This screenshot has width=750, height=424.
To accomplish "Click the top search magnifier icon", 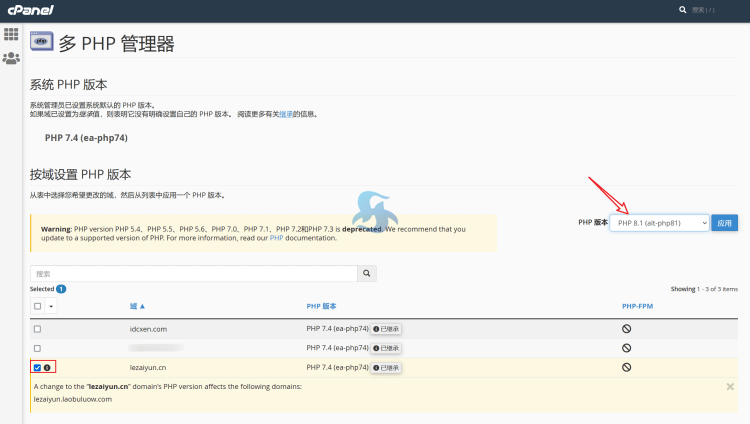I will click(683, 10).
